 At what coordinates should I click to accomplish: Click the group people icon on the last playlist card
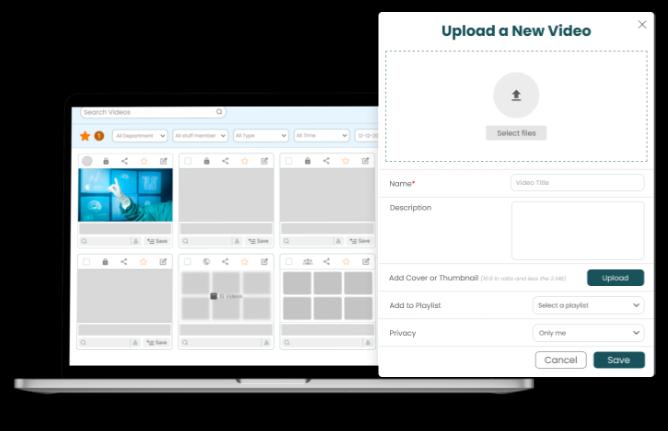click(307, 262)
